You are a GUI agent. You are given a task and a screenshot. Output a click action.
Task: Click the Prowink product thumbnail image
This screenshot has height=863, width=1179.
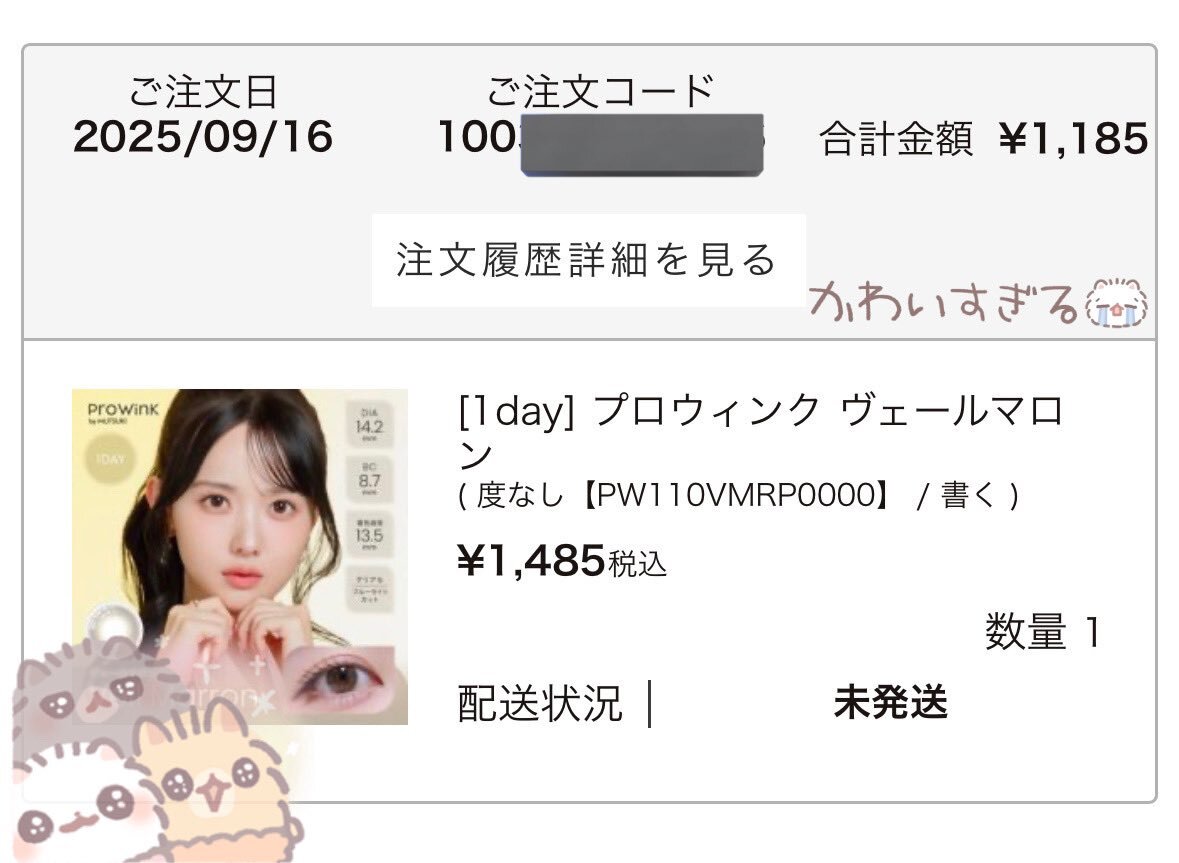(x=240, y=557)
